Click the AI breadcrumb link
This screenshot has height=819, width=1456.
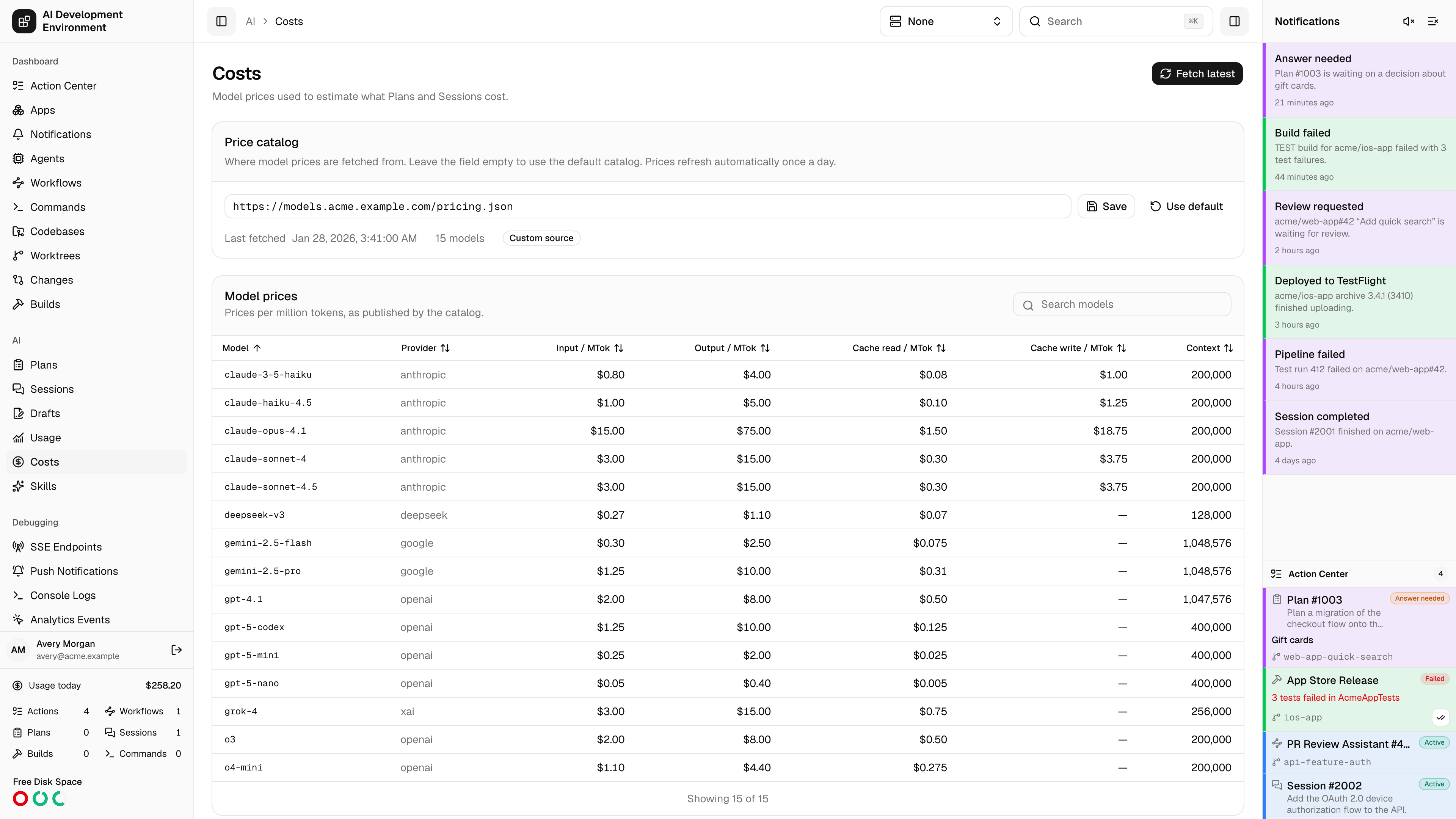tap(250, 22)
